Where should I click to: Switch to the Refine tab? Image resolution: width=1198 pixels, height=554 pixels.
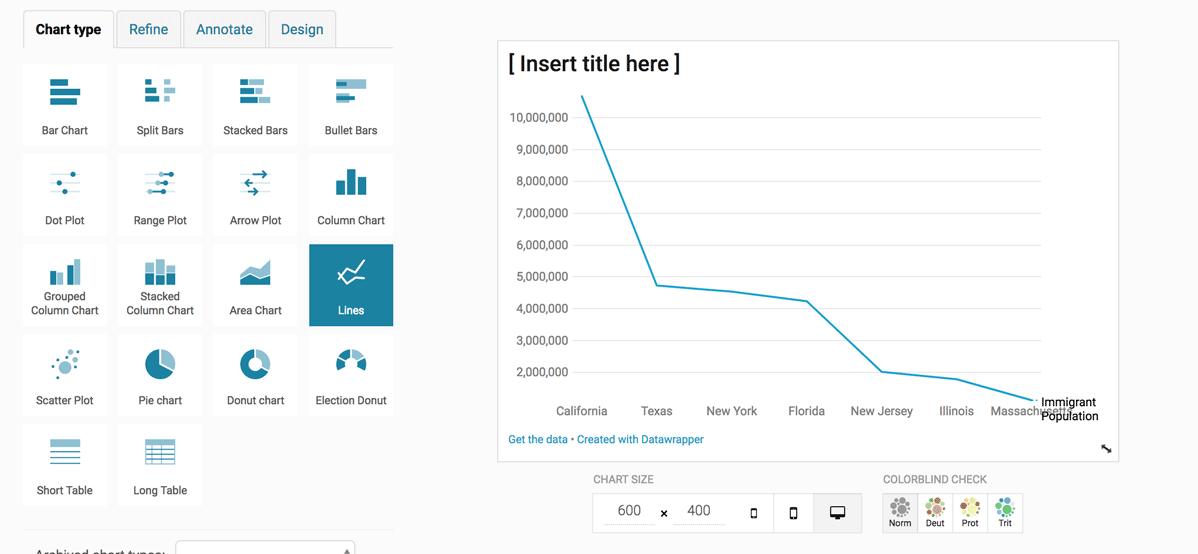[148, 30]
